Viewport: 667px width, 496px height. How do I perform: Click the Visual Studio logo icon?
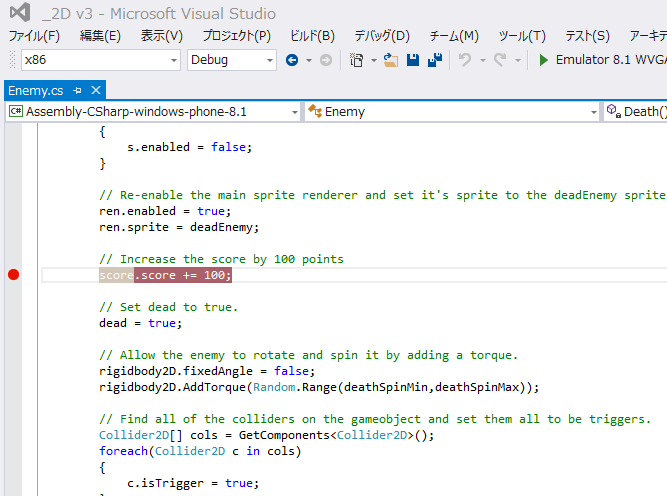[x=20, y=12]
